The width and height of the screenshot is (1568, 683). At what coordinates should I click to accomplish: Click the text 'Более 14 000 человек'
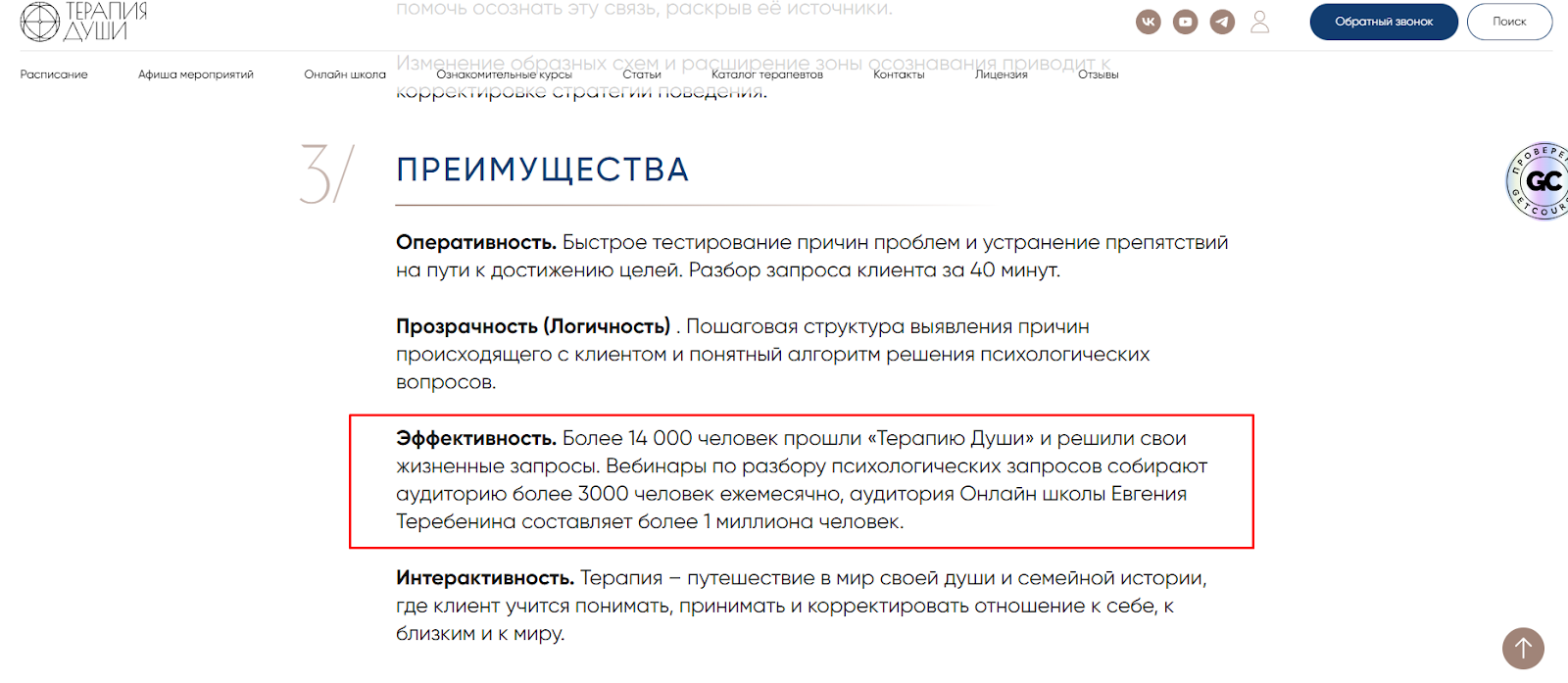669,438
